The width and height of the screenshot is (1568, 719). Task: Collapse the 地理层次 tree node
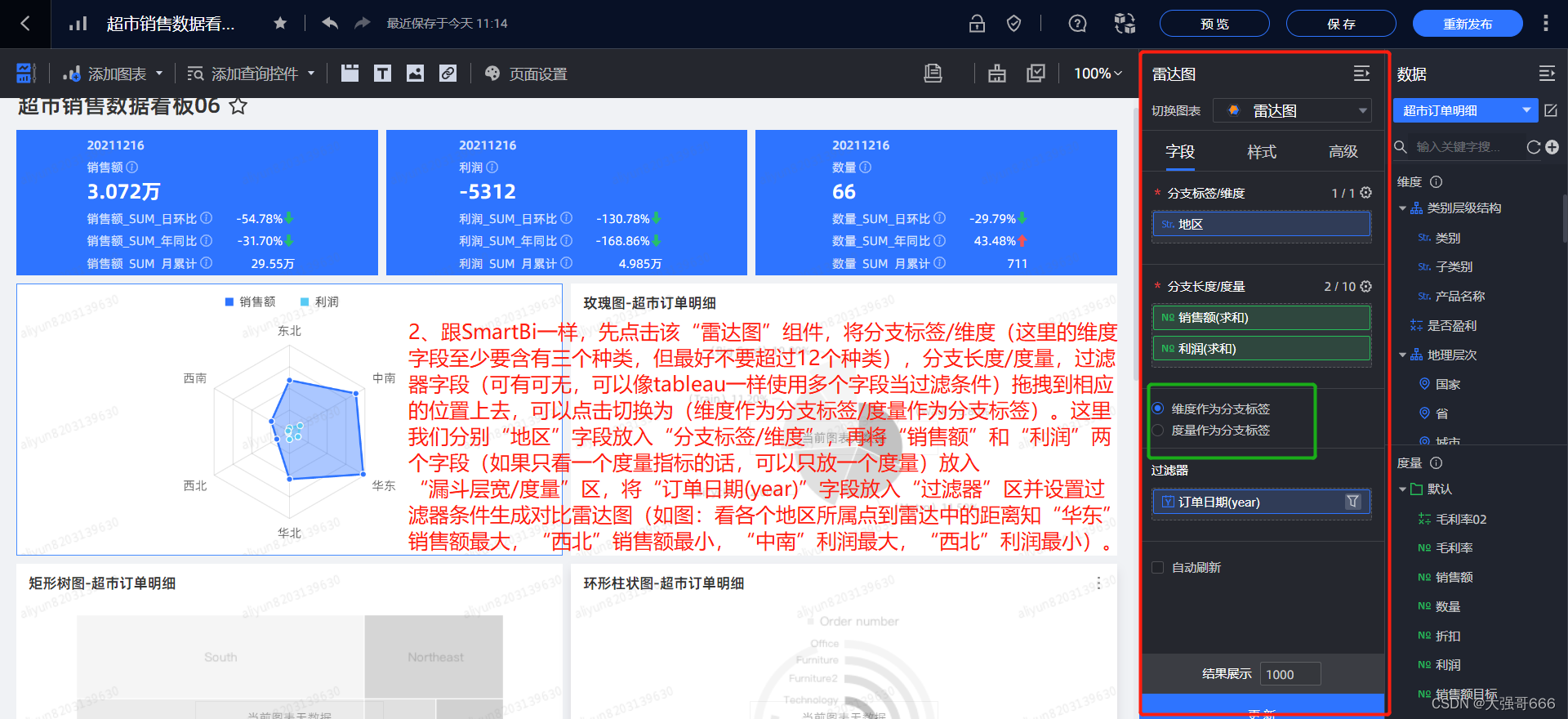1402,355
